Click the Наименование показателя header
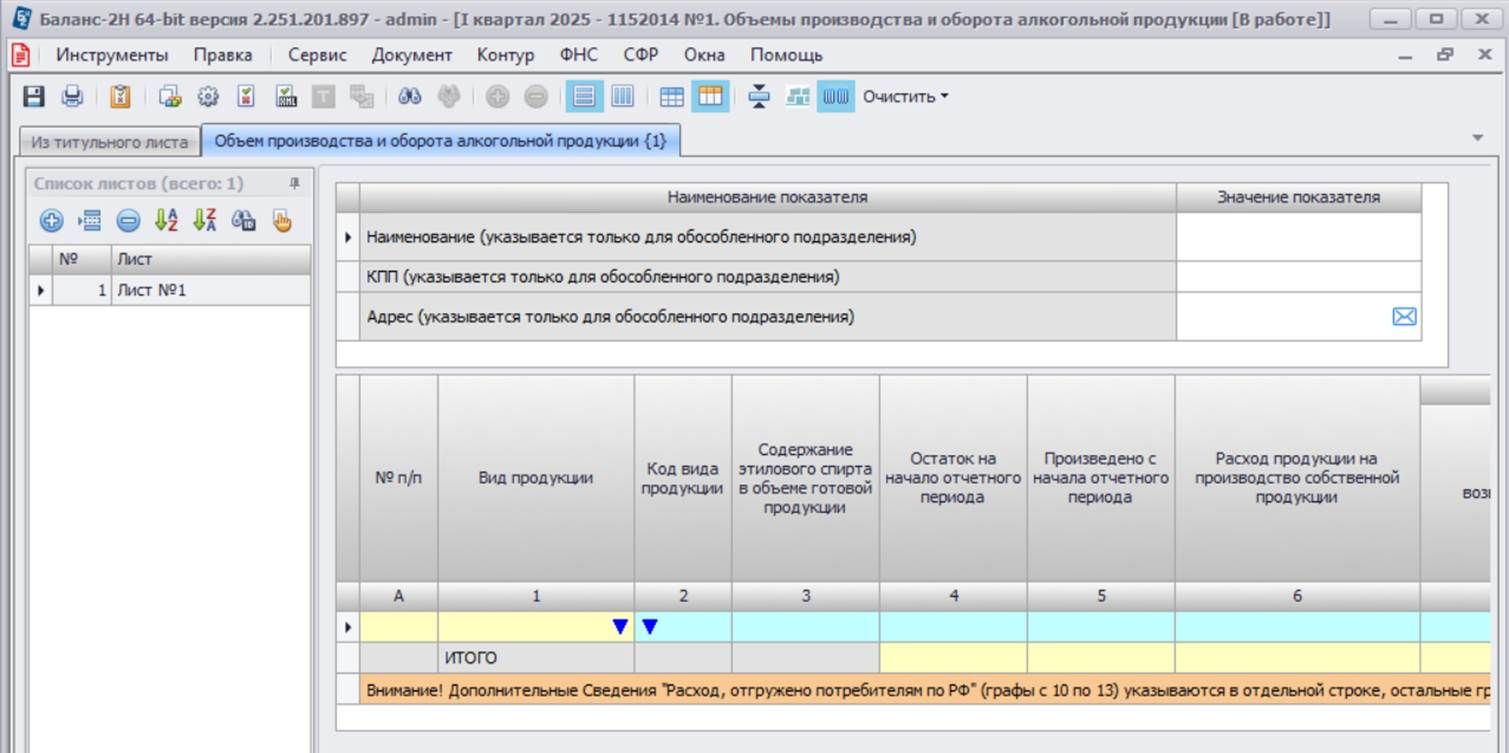Image resolution: width=1509 pixels, height=753 pixels. 767,198
